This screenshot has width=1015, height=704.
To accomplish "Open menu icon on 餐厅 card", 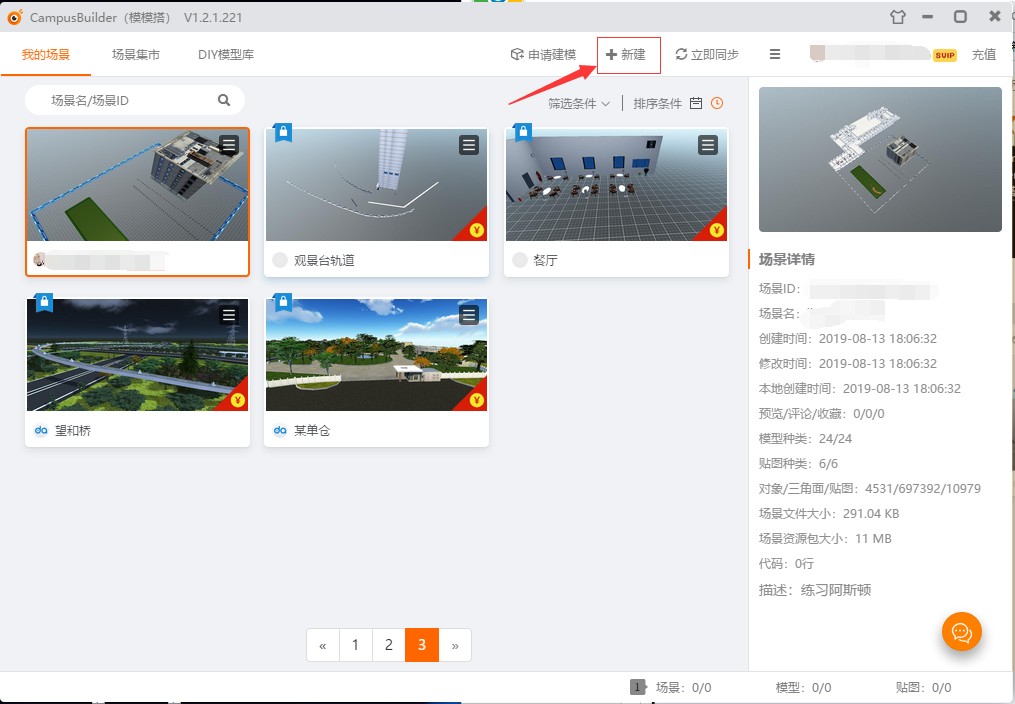I will point(708,145).
